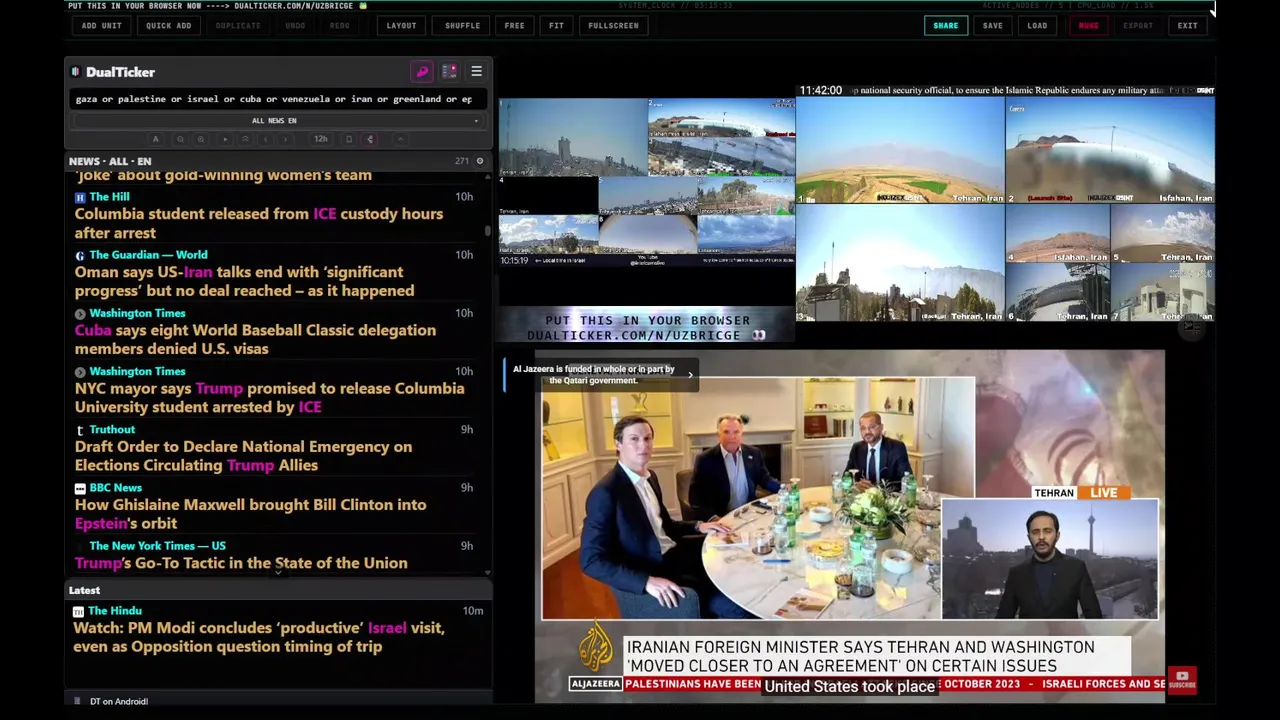1280x720 pixels.
Task: Click the LOAD button
Action: (x=1037, y=26)
